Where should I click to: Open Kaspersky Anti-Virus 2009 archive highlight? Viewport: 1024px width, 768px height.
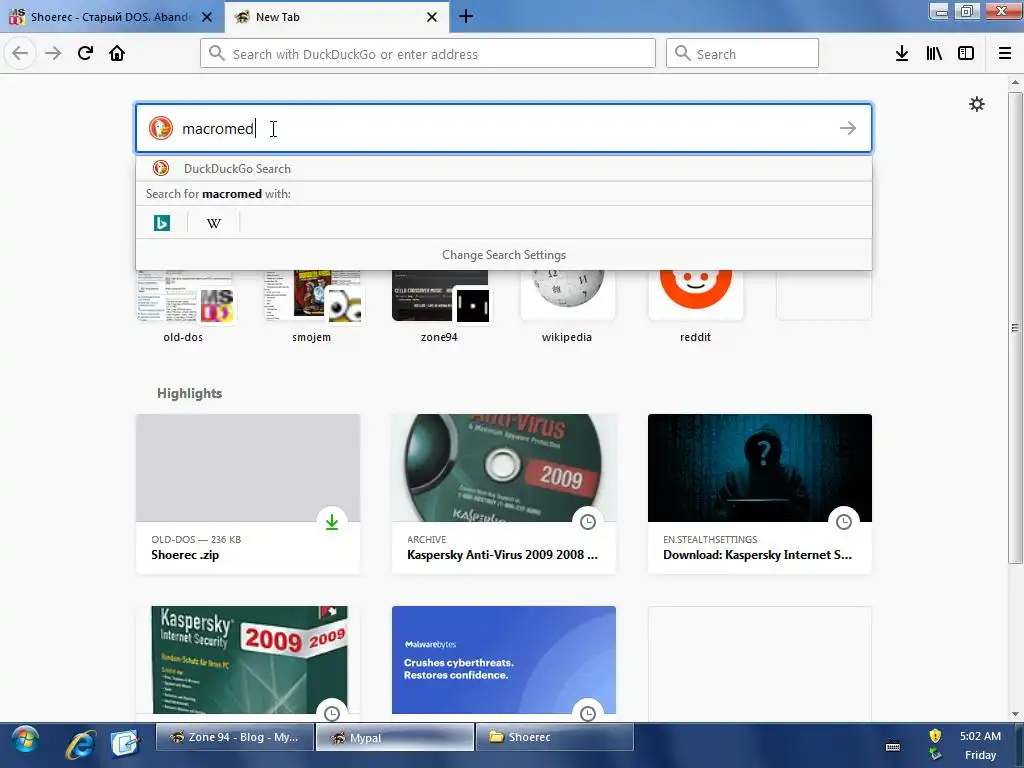(x=504, y=494)
